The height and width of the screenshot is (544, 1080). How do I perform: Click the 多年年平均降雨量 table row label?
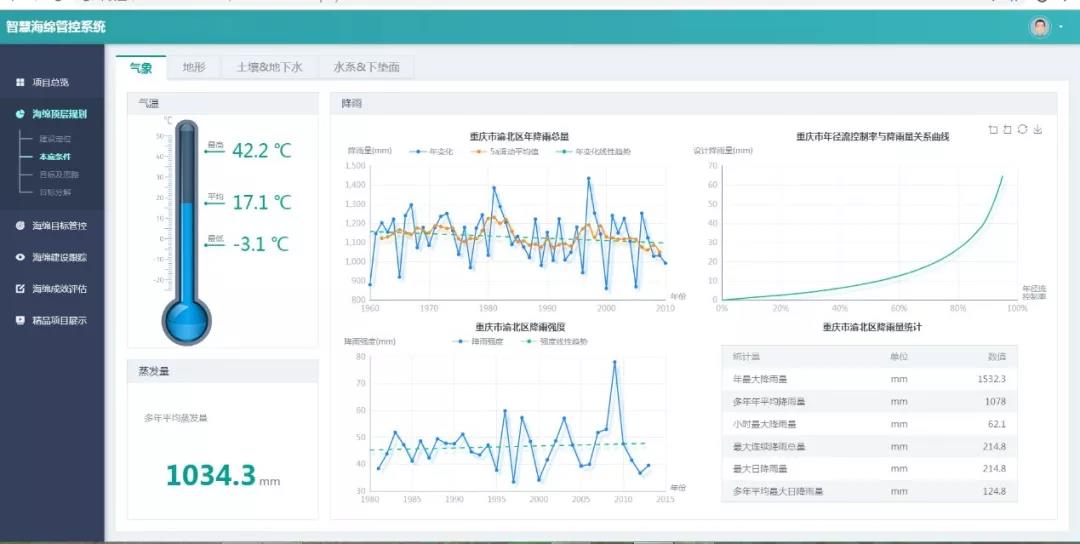769,401
